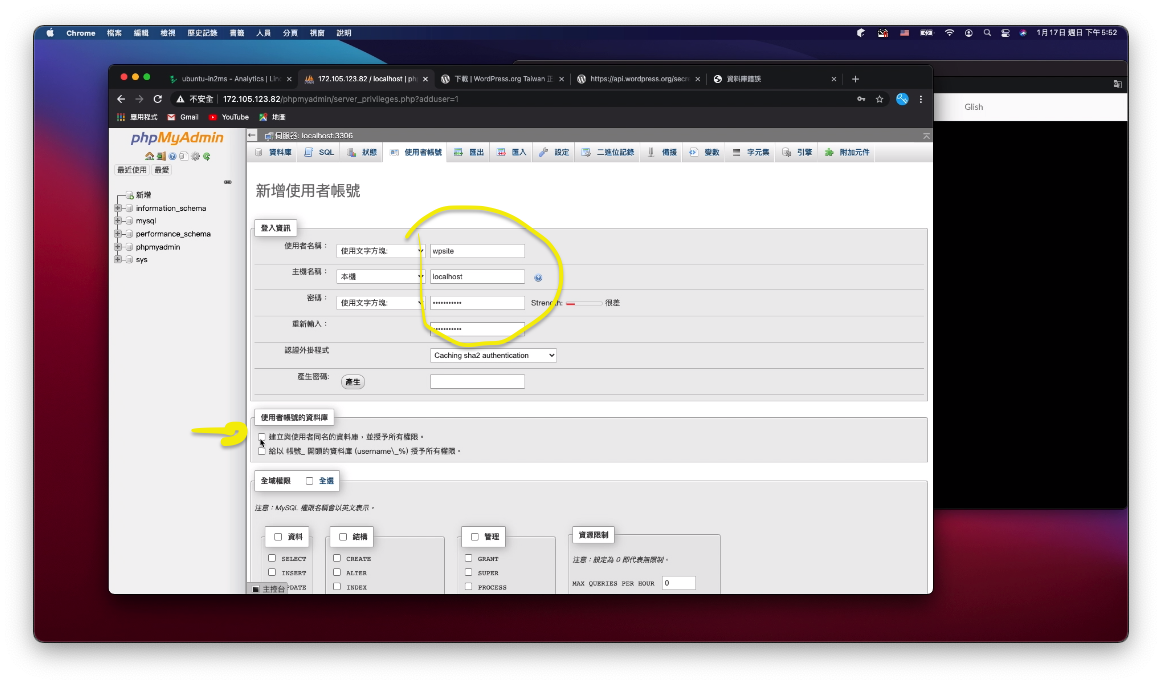This screenshot has width=1162, height=684.
Task: Open the Chrome profile avatar
Action: (x=902, y=99)
